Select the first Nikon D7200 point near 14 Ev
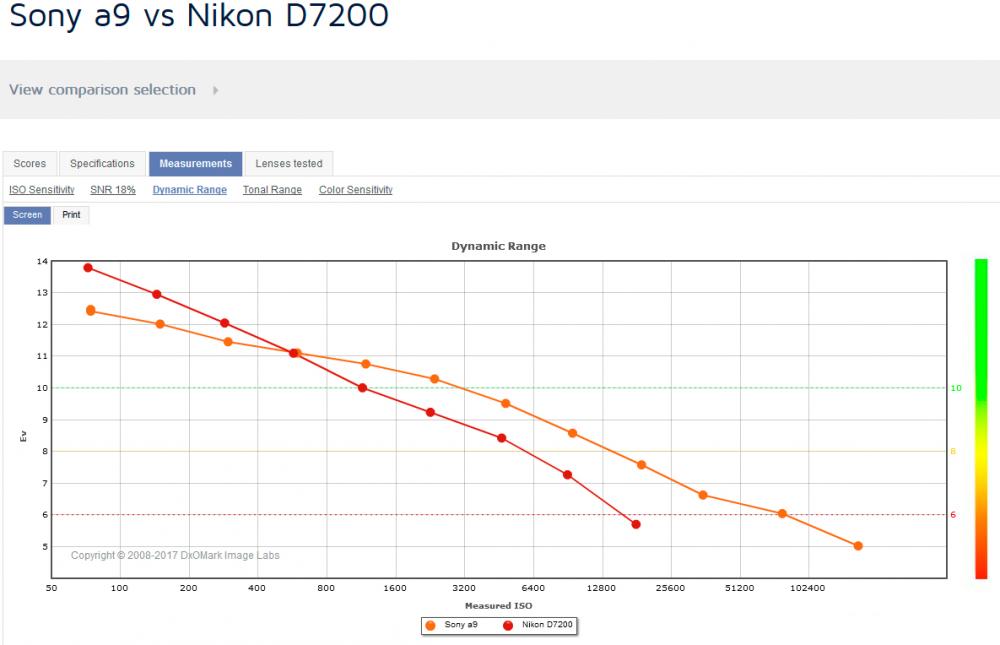Image resolution: width=1000 pixels, height=645 pixels. [88, 268]
